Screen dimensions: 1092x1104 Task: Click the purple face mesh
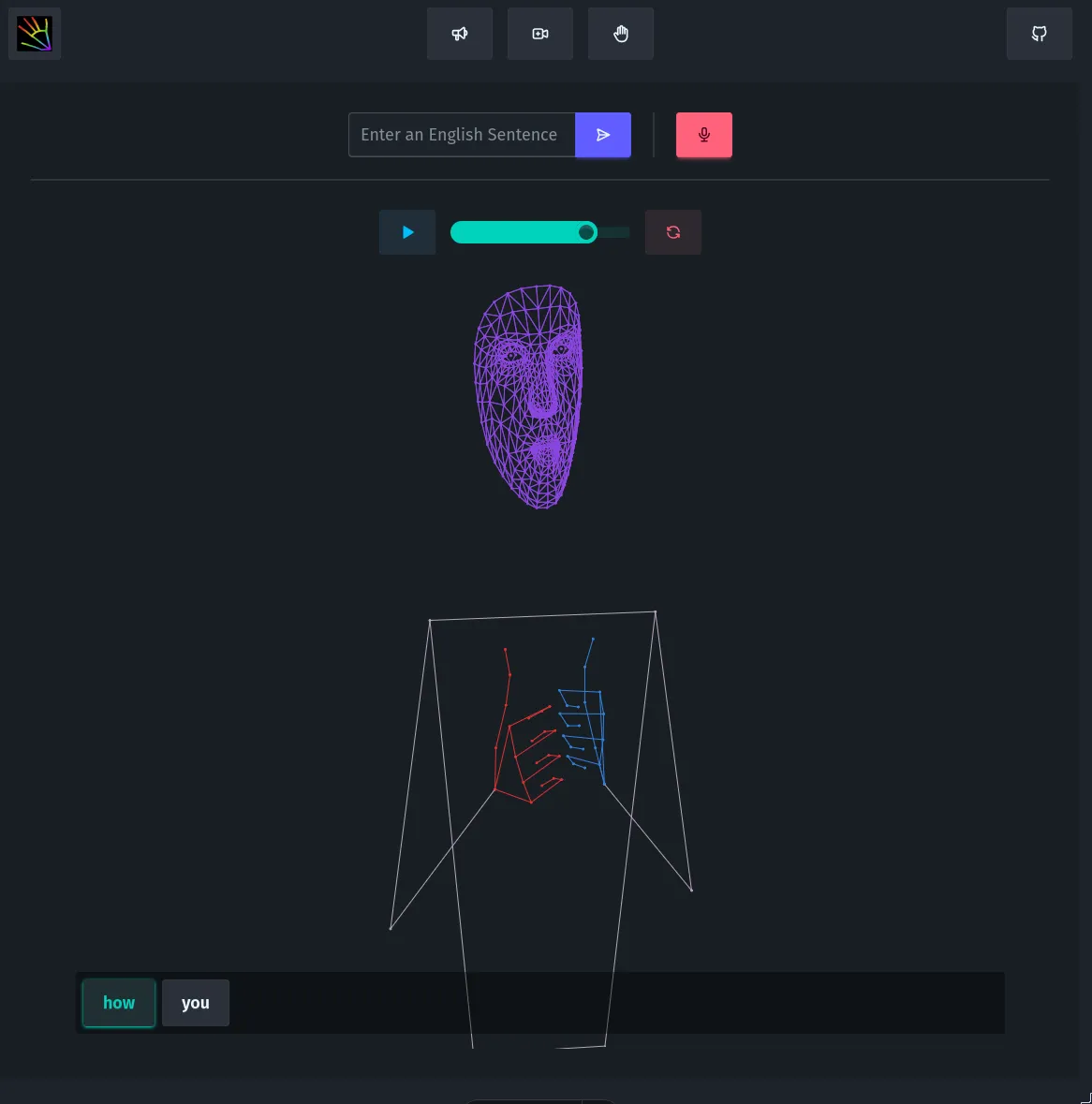pos(529,395)
